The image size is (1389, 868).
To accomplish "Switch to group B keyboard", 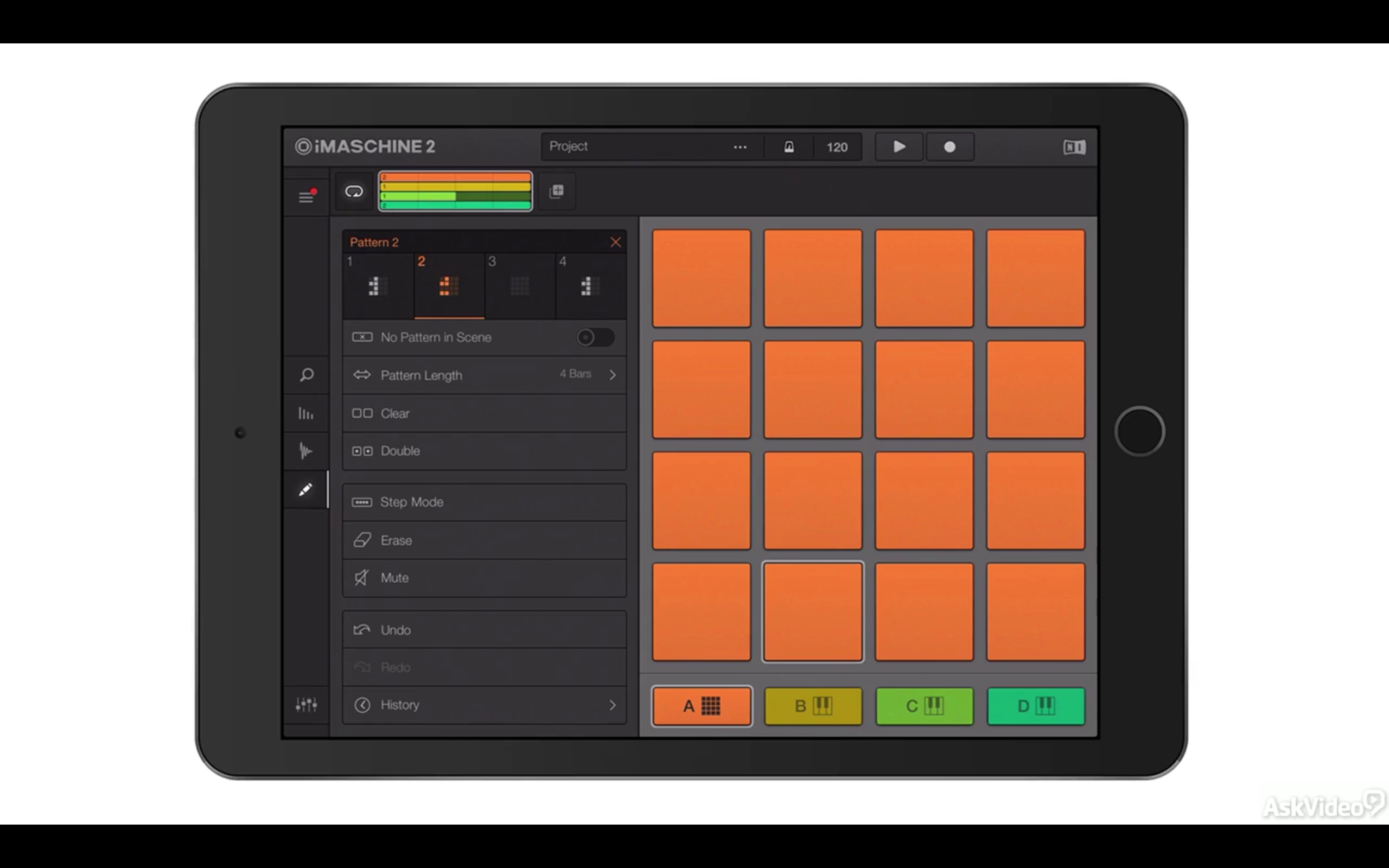I will (813, 706).
